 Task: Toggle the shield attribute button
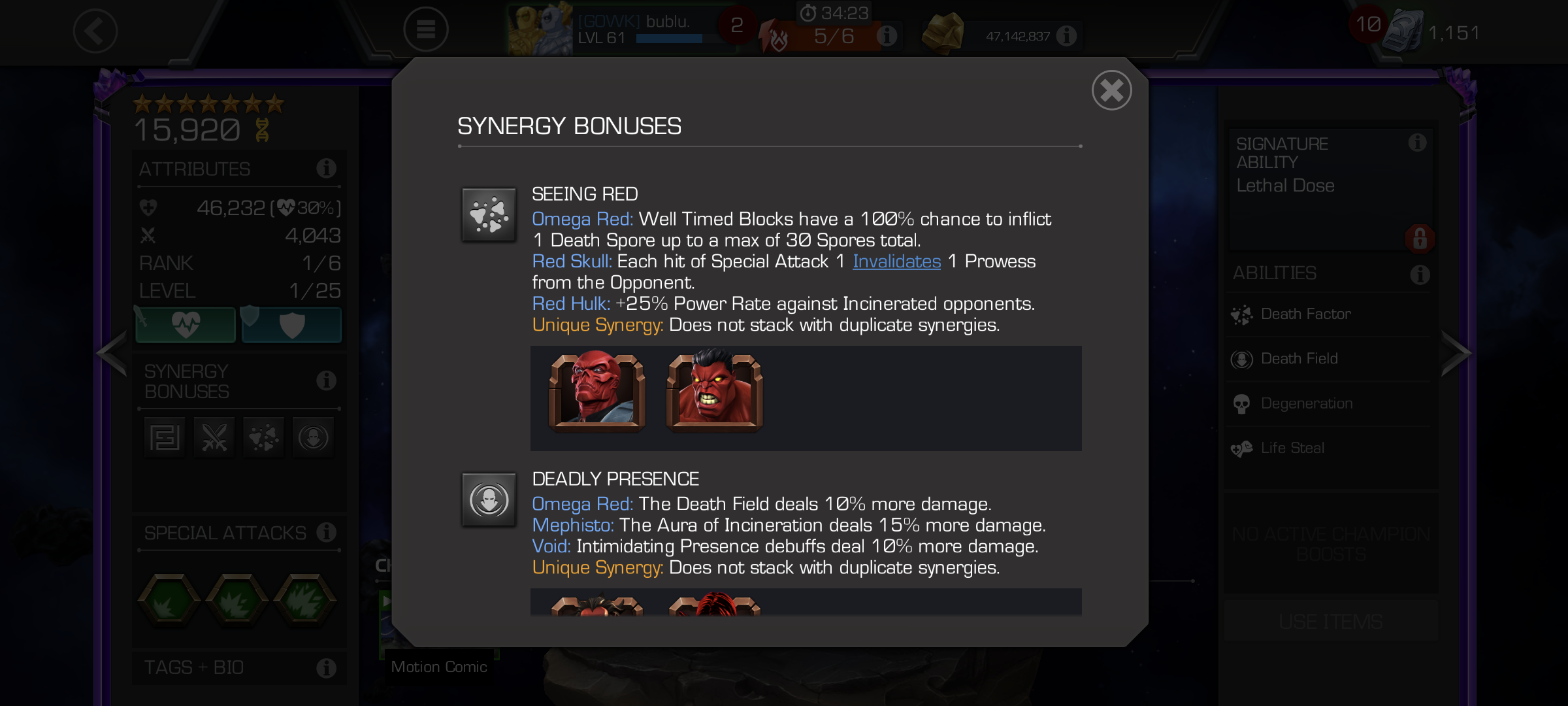point(291,324)
